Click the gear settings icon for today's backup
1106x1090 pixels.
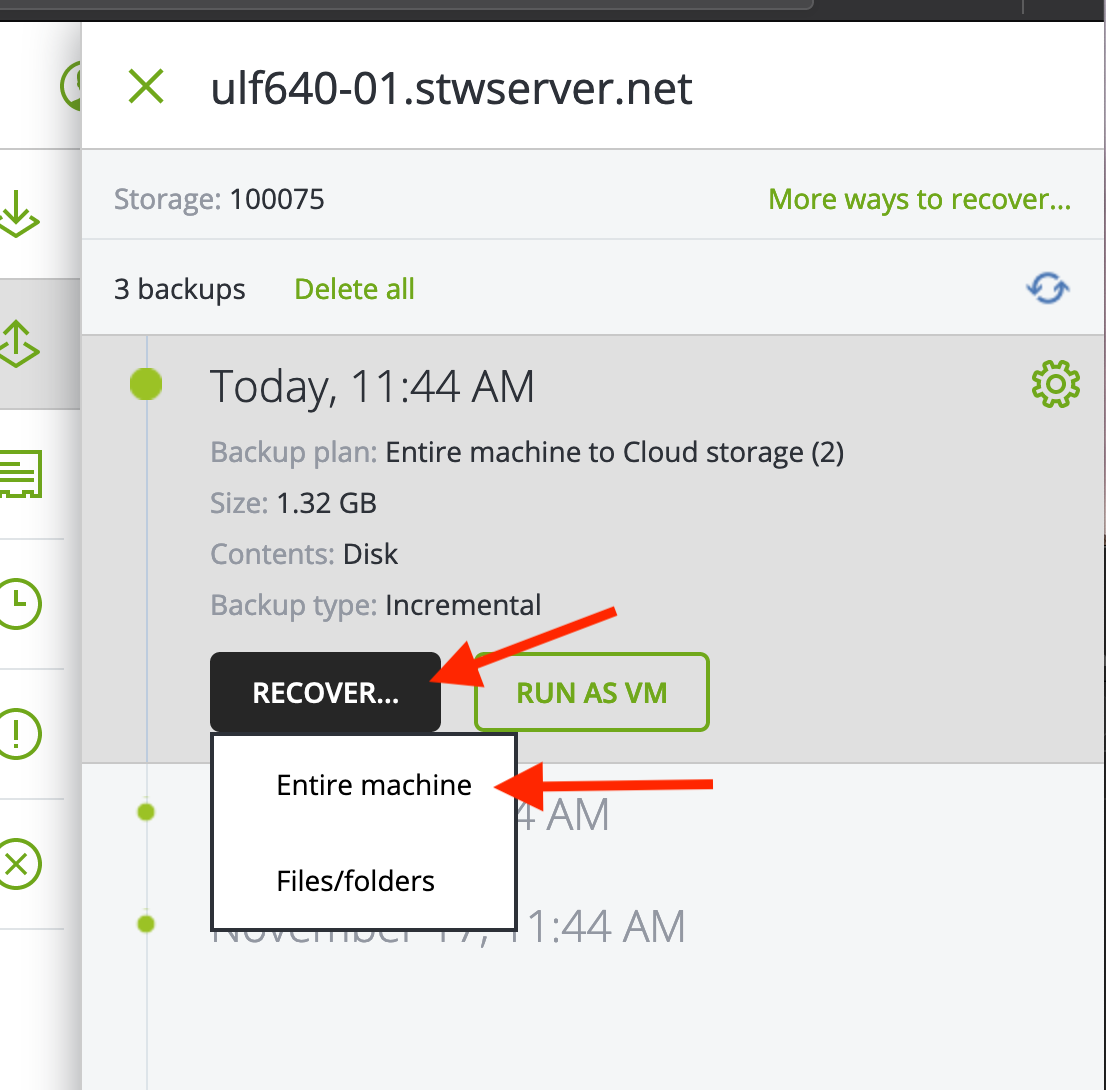pos(1055,384)
